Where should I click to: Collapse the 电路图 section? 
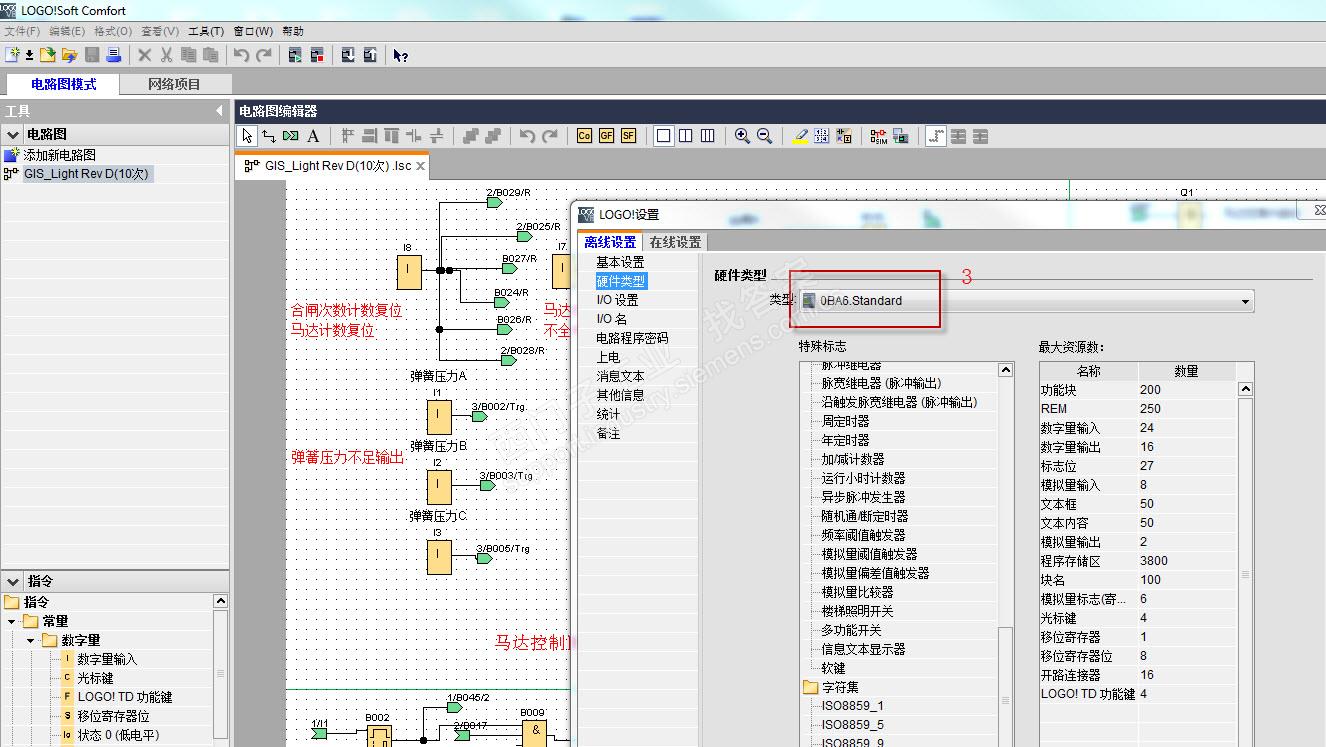click(x=13, y=134)
